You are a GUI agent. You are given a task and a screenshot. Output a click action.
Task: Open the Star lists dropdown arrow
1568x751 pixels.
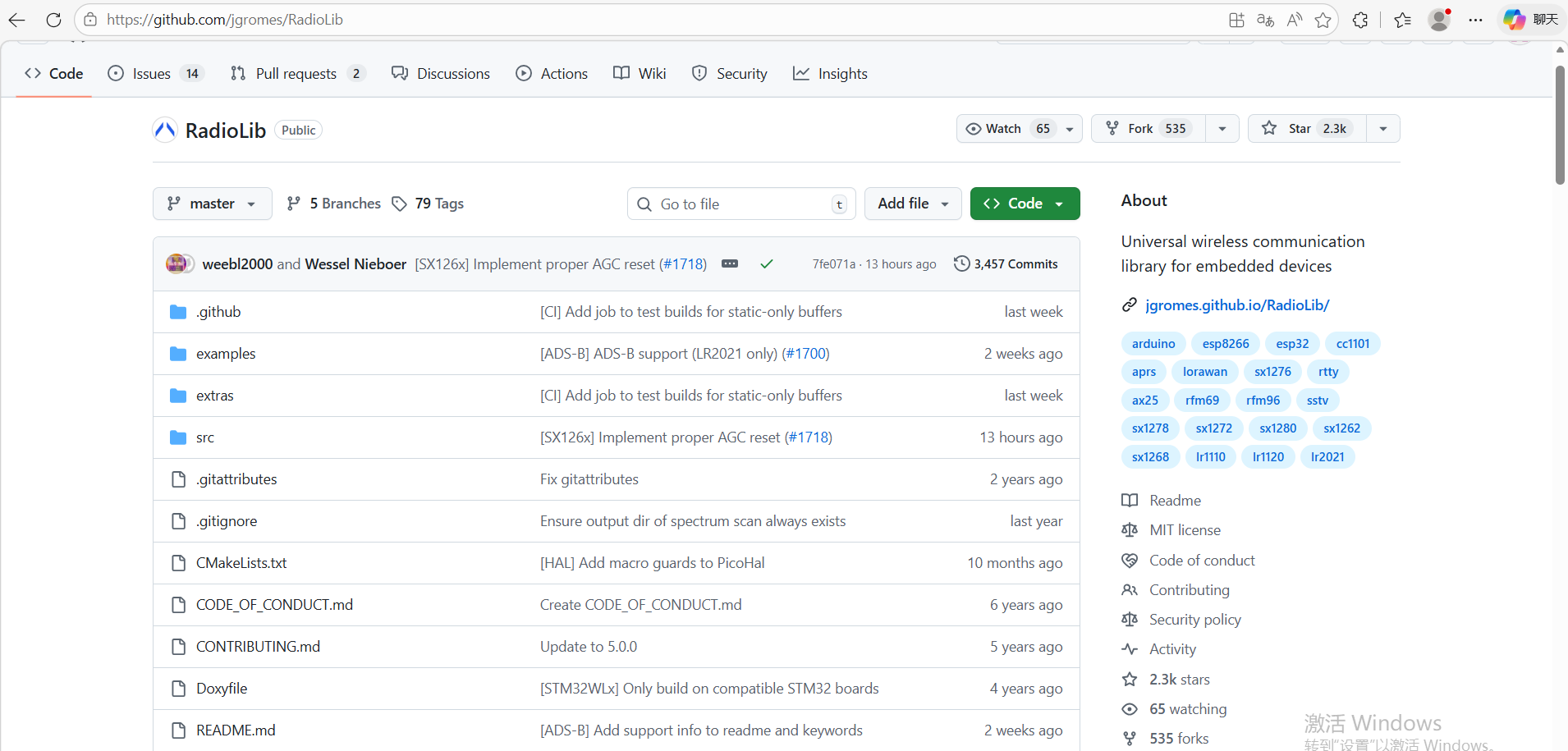(x=1383, y=129)
